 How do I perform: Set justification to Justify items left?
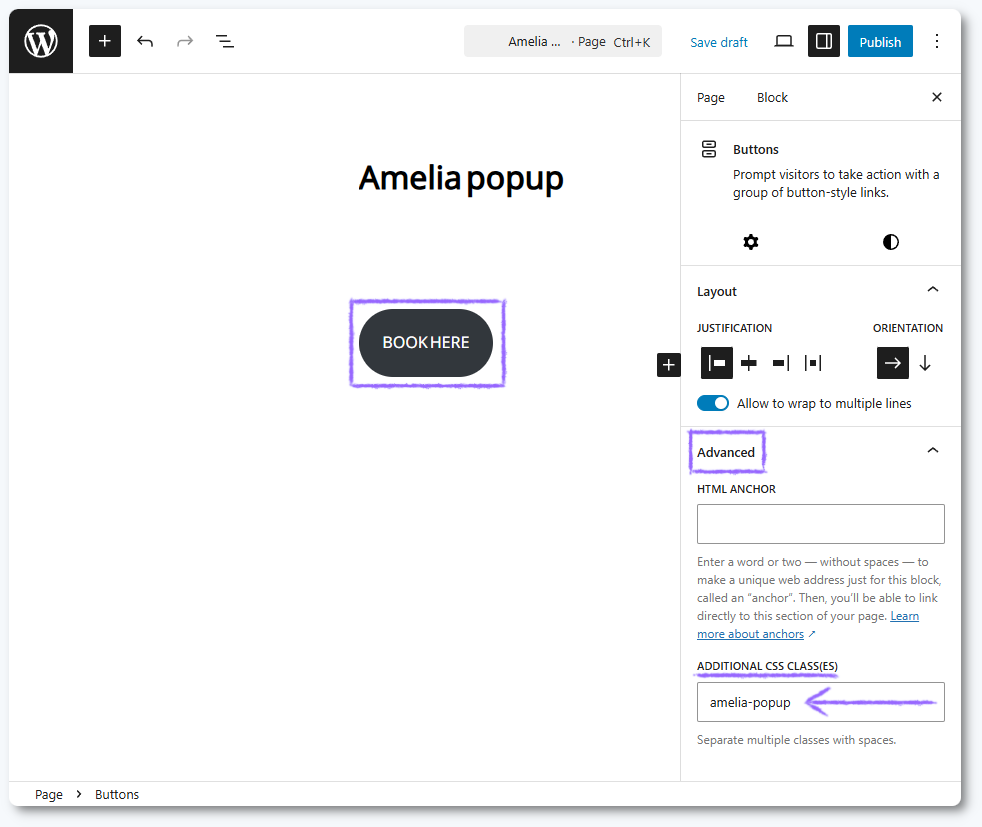point(717,363)
